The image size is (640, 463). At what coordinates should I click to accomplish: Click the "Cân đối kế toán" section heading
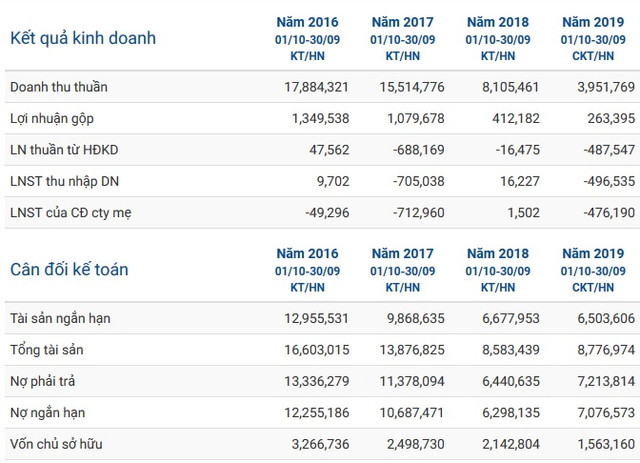click(x=69, y=270)
